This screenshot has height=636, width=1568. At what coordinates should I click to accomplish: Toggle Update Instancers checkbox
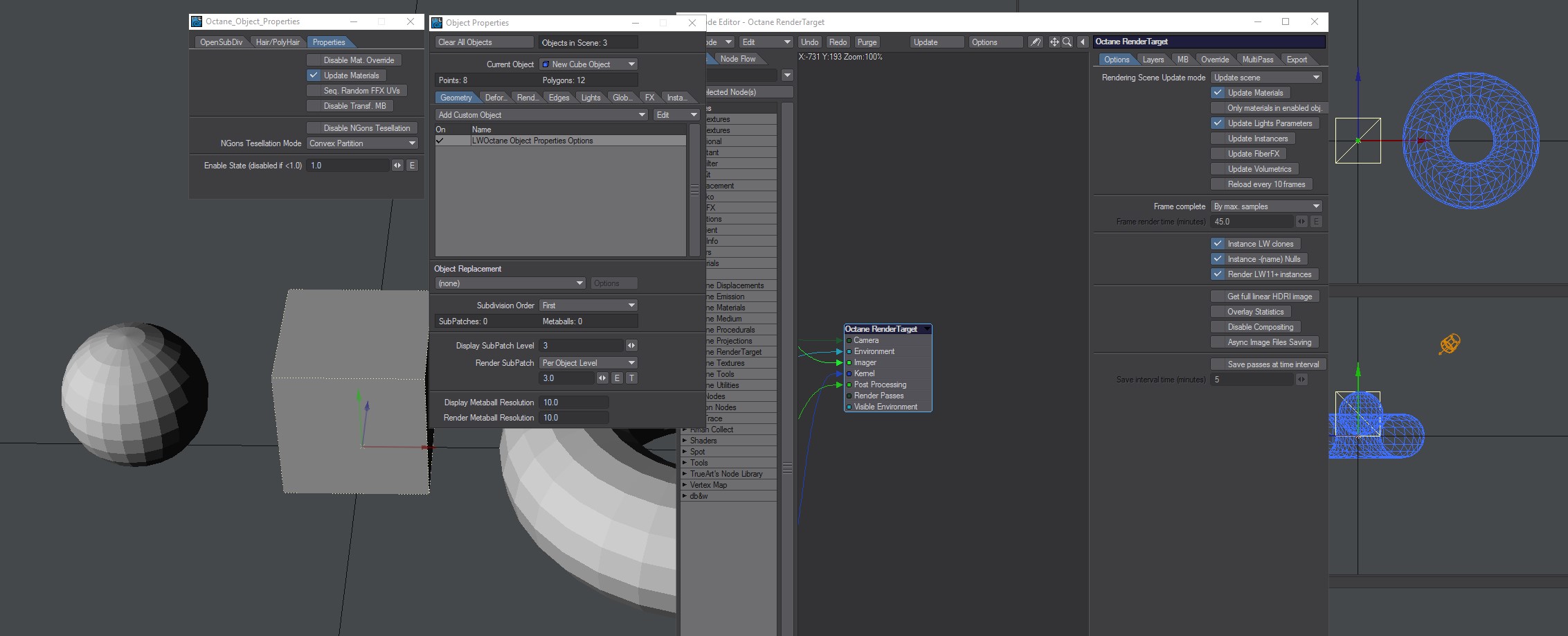tap(1252, 139)
